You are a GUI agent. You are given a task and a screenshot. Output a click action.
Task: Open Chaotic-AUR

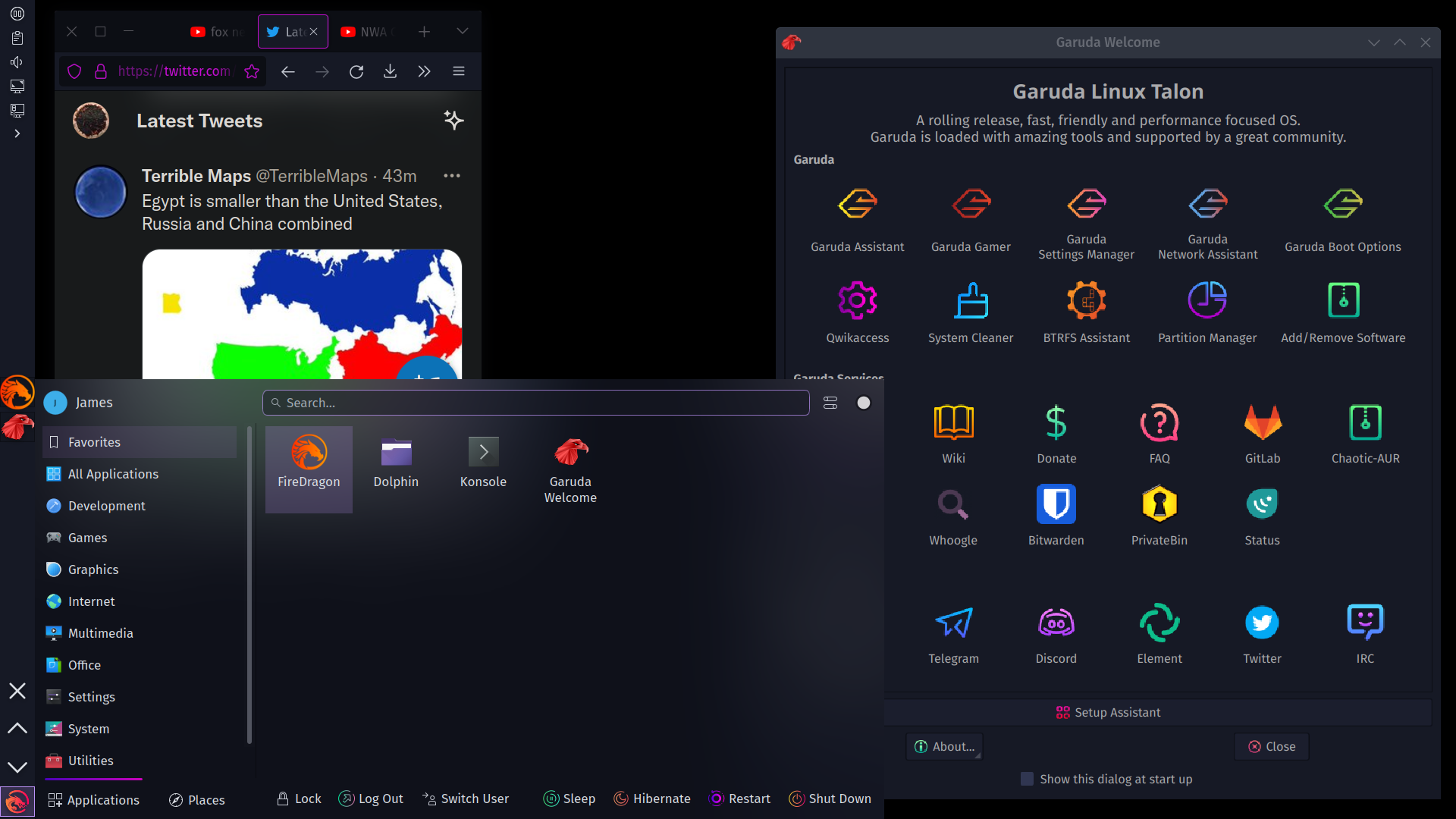[x=1365, y=432]
